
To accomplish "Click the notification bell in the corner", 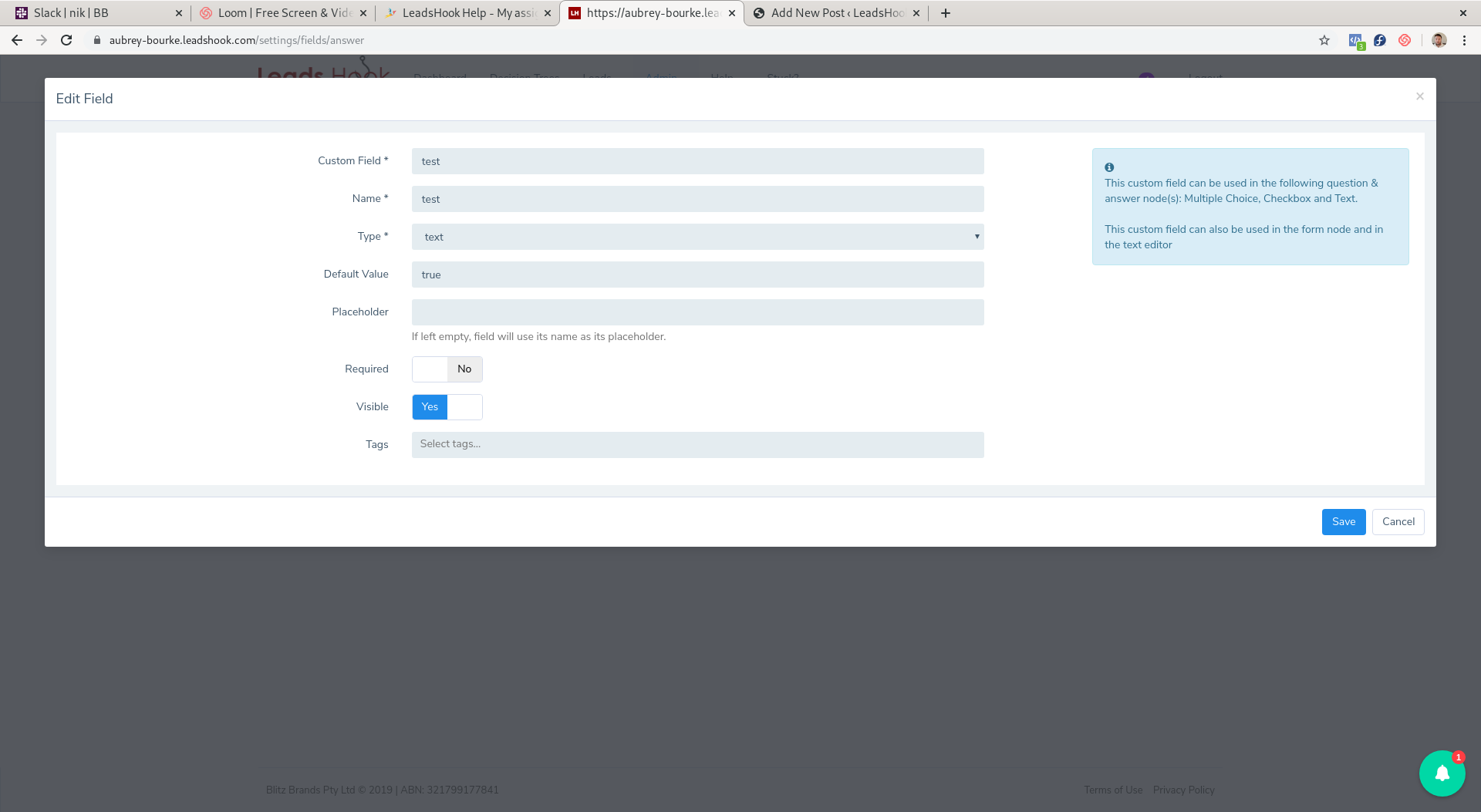I will [1442, 773].
